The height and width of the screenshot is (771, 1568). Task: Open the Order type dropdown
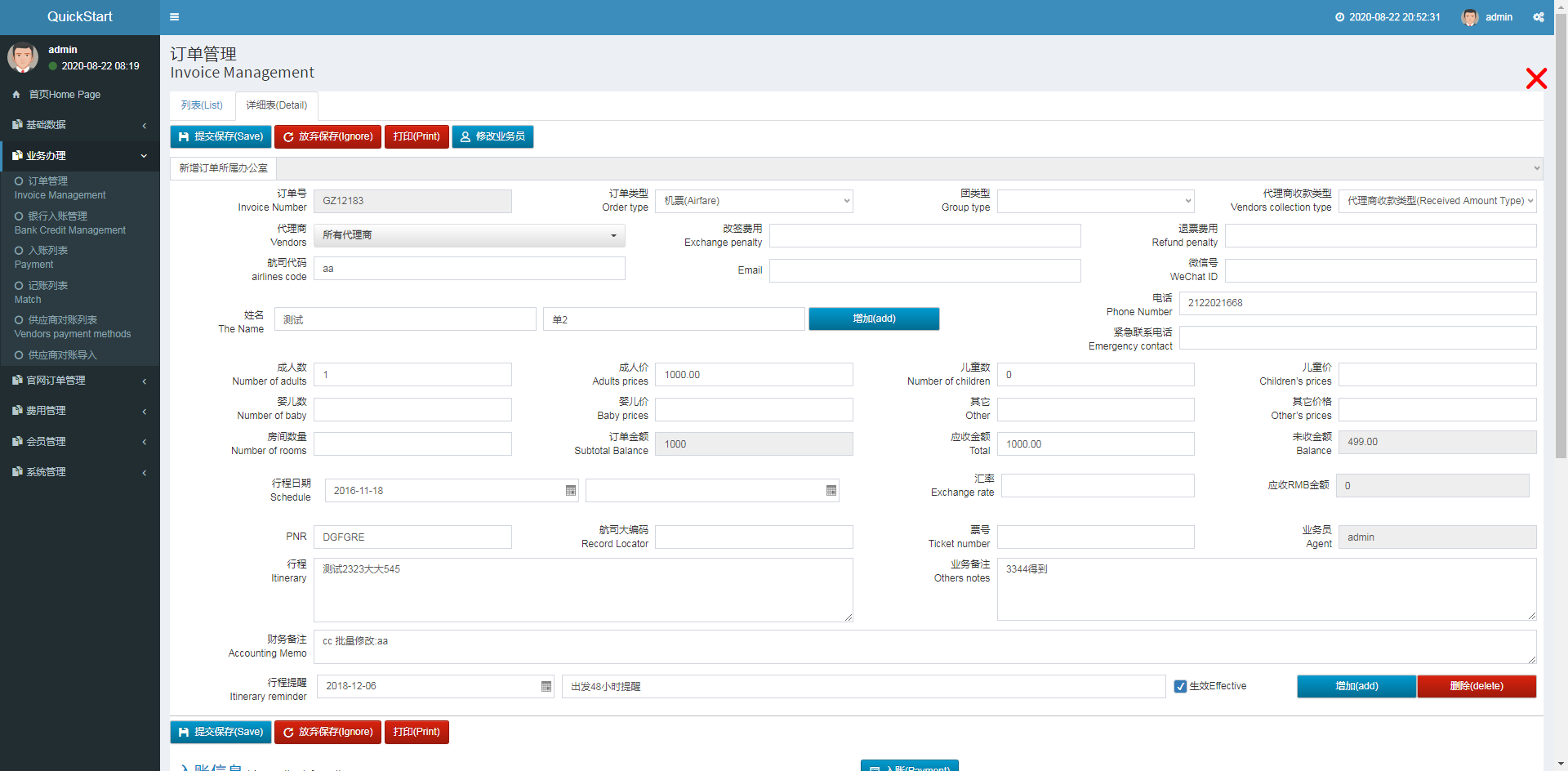(x=754, y=201)
